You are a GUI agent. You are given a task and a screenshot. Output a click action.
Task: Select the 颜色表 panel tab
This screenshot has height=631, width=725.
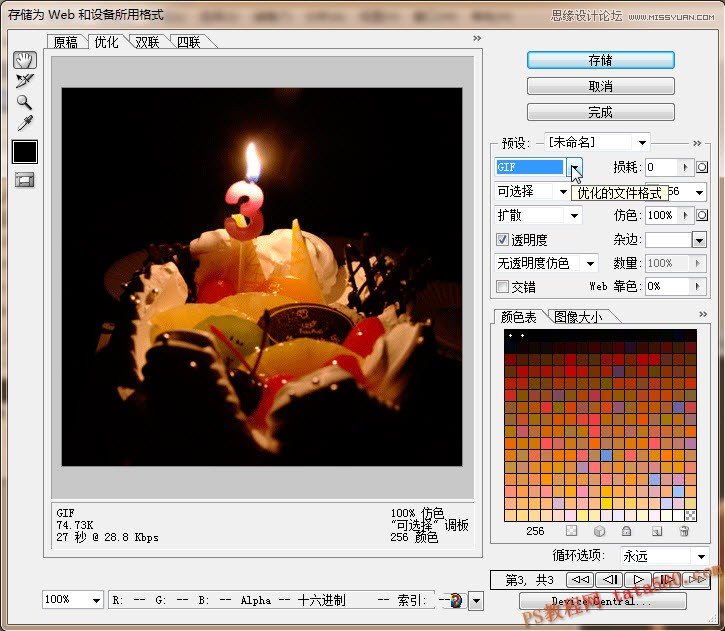[519, 317]
